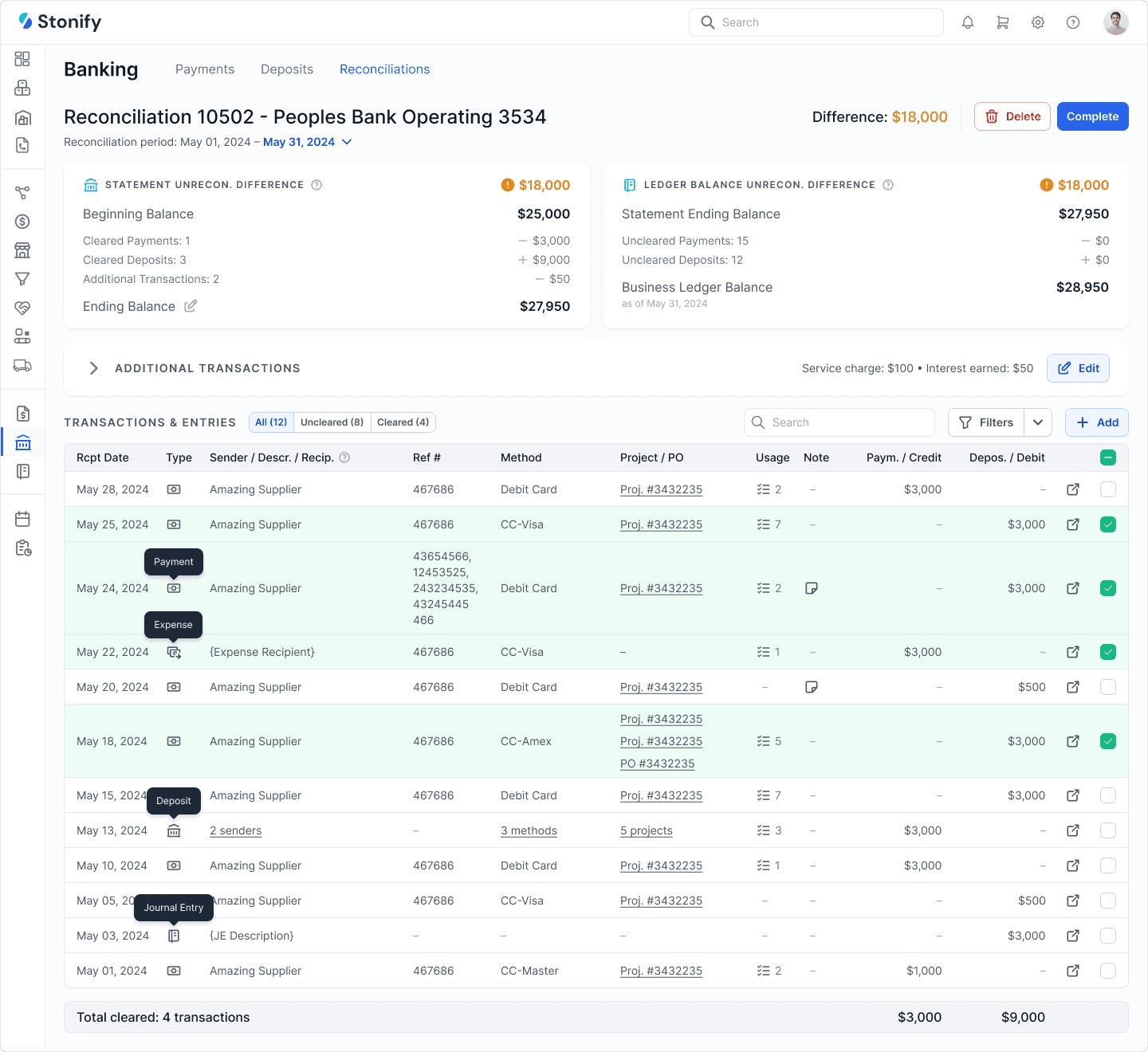
Task: Open the dashboard icon in the sidebar
Action: 22,58
